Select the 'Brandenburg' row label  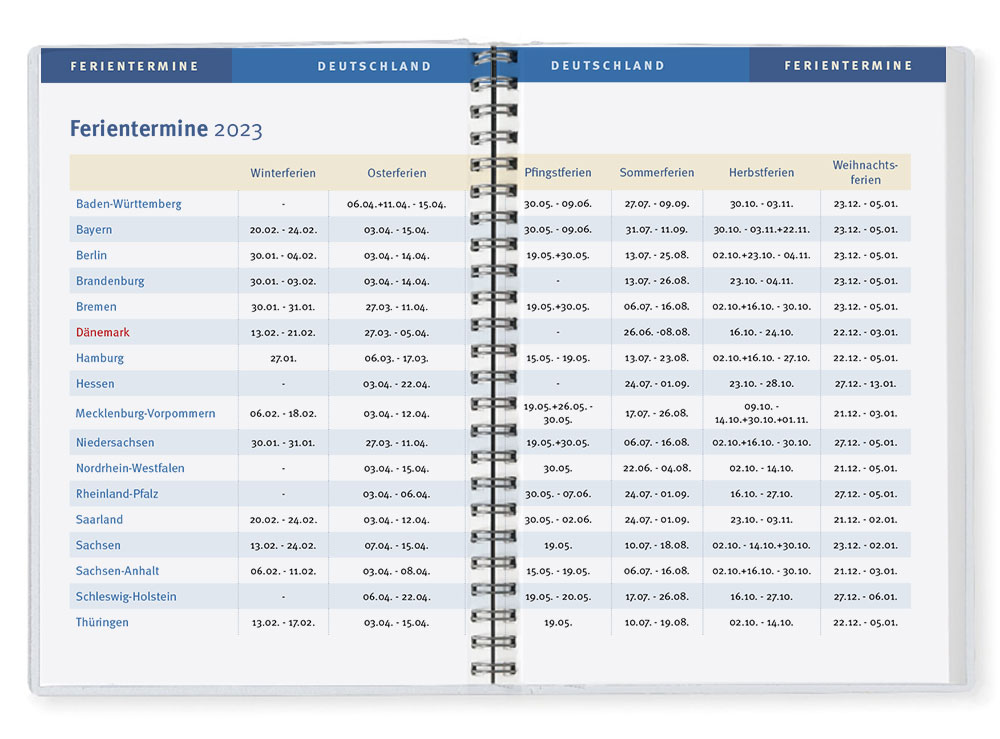(110, 281)
